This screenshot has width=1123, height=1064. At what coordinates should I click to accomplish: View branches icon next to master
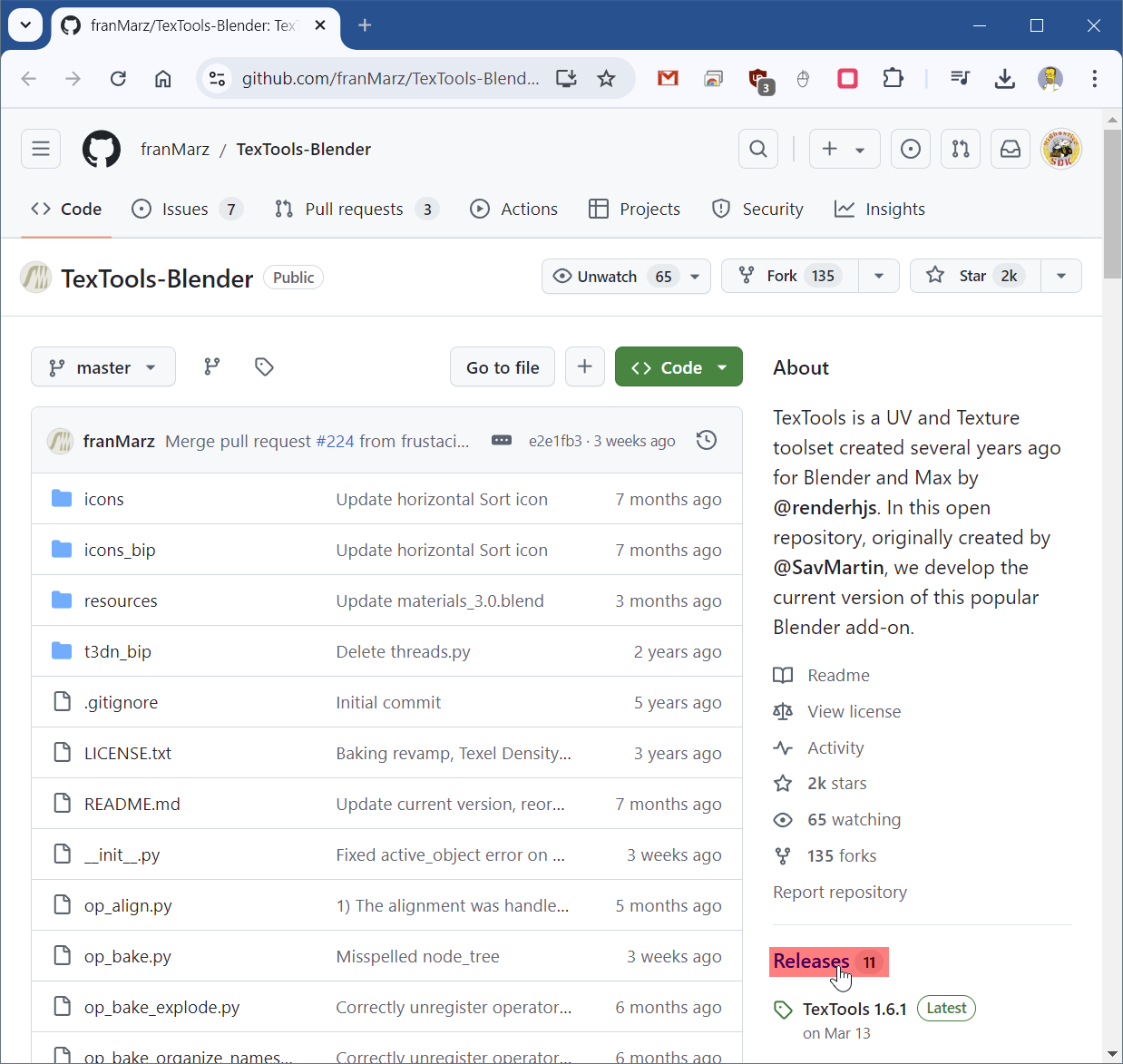[x=212, y=366]
